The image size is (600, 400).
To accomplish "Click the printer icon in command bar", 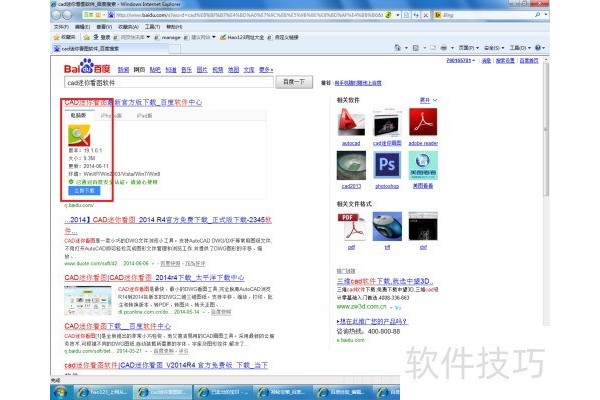I will [443, 47].
